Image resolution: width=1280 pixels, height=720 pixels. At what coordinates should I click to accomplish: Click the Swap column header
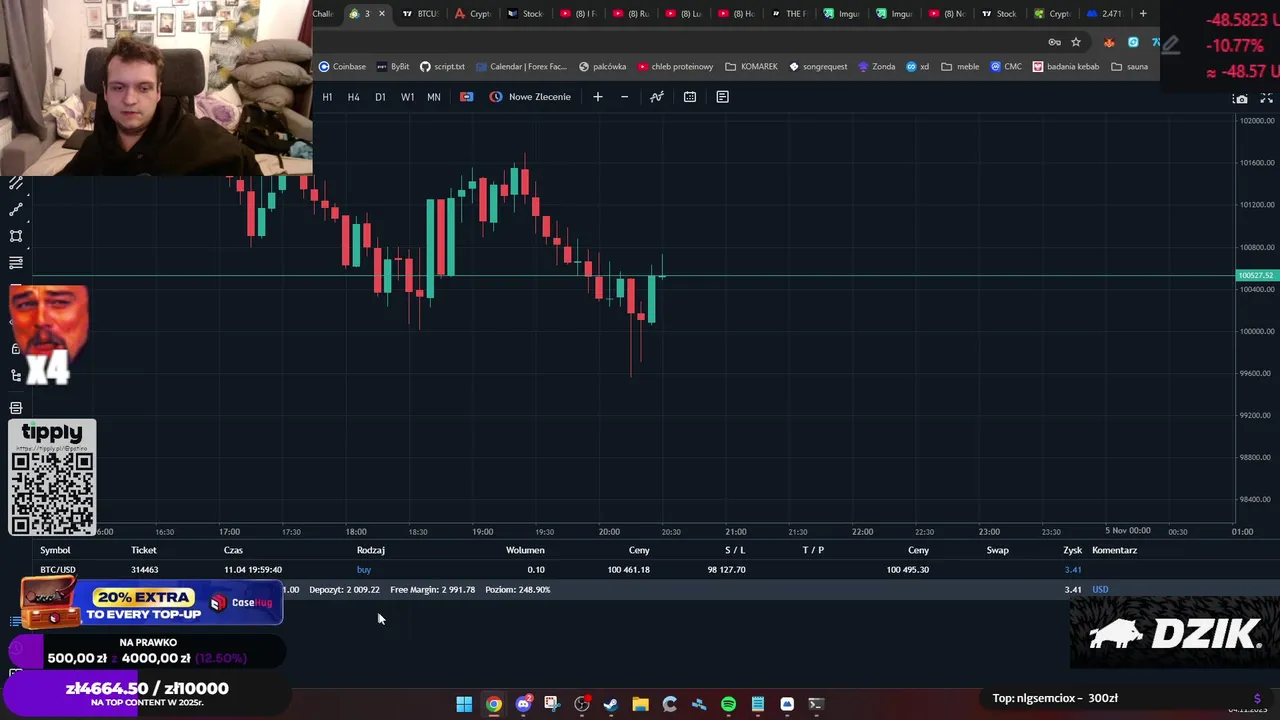[997, 550]
